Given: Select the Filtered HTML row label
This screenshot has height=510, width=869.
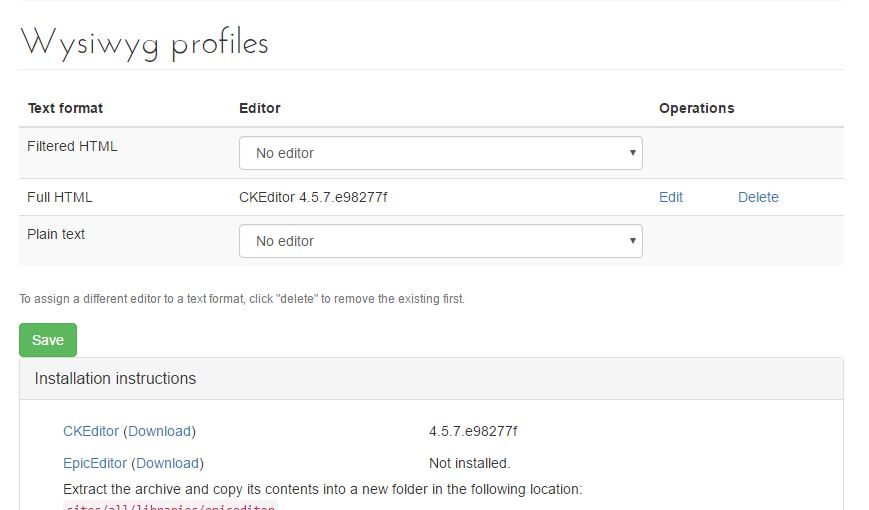Looking at the screenshot, I should (x=72, y=146).
